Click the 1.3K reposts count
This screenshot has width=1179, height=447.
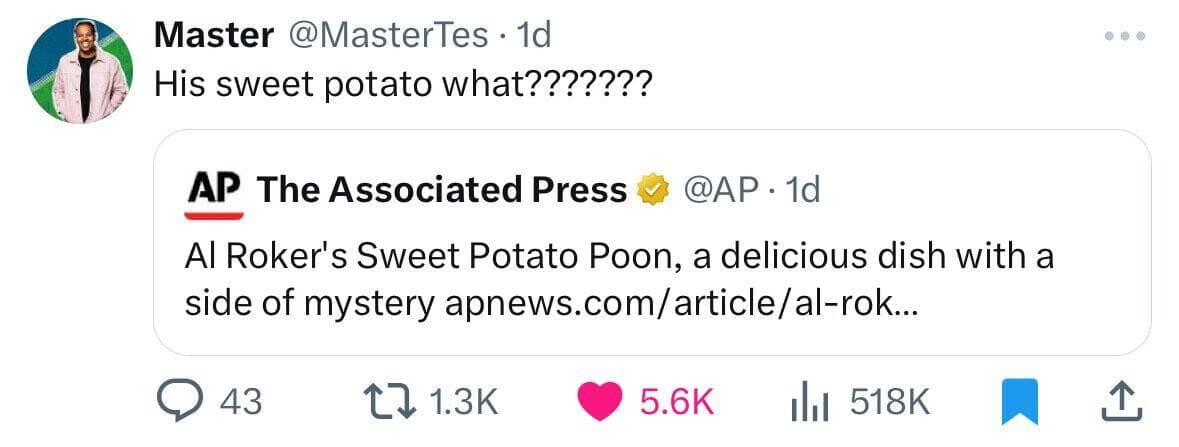(461, 402)
